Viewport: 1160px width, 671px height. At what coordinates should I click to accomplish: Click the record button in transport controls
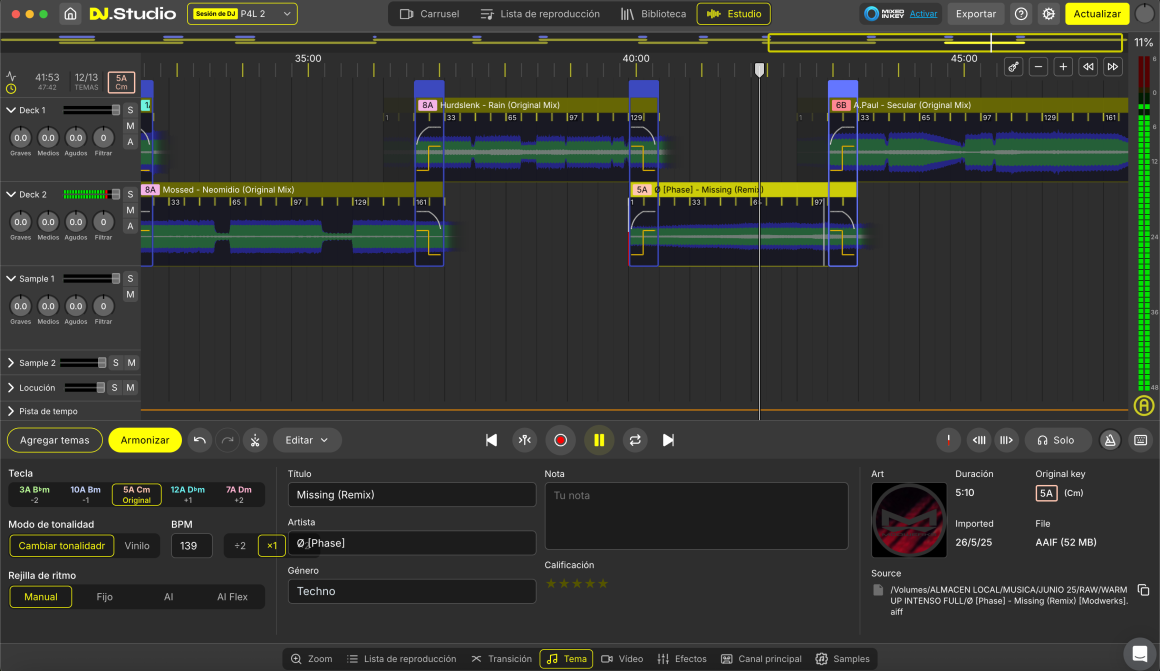click(560, 440)
